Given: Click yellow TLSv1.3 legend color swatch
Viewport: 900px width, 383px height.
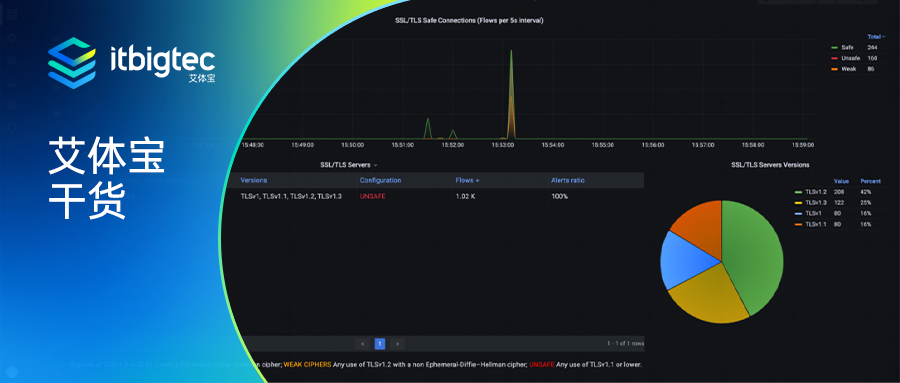Looking at the screenshot, I should pos(798,203).
